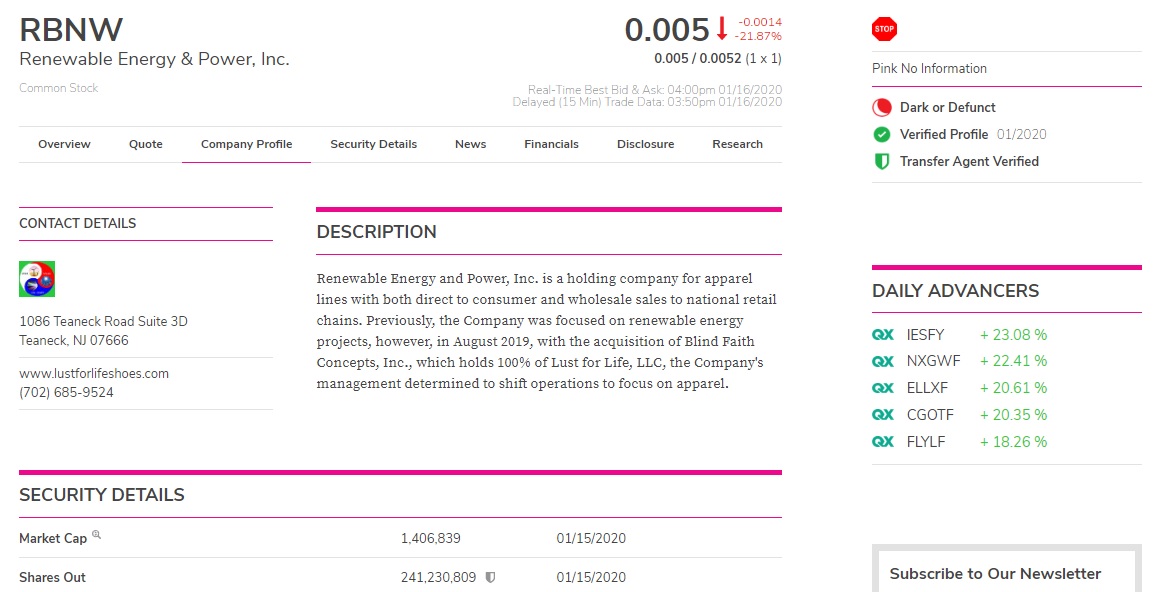Click the QX icon beside NXGWF
This screenshot has width=1164, height=592.
pos(883,361)
